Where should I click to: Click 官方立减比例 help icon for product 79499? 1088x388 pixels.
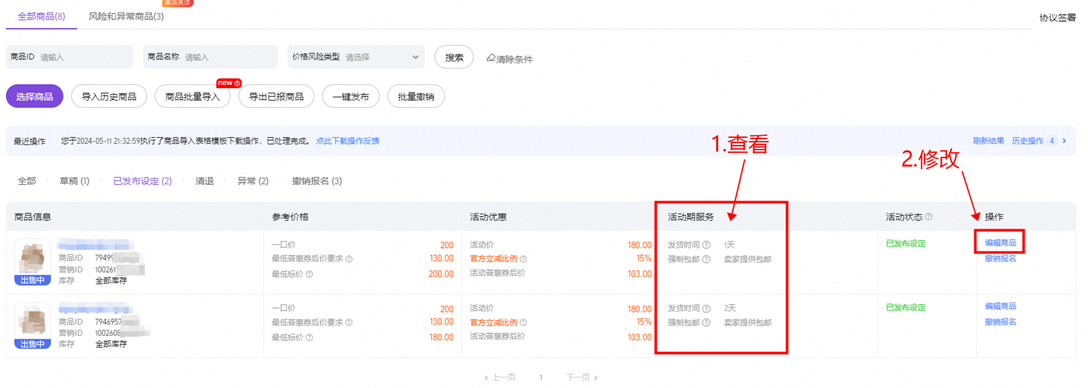pyautogui.click(x=522, y=259)
